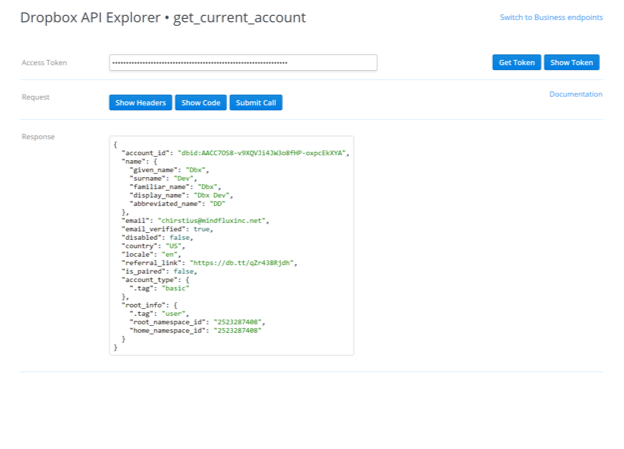Click the Get Token button
The height and width of the screenshot is (449, 624).
[516, 63]
